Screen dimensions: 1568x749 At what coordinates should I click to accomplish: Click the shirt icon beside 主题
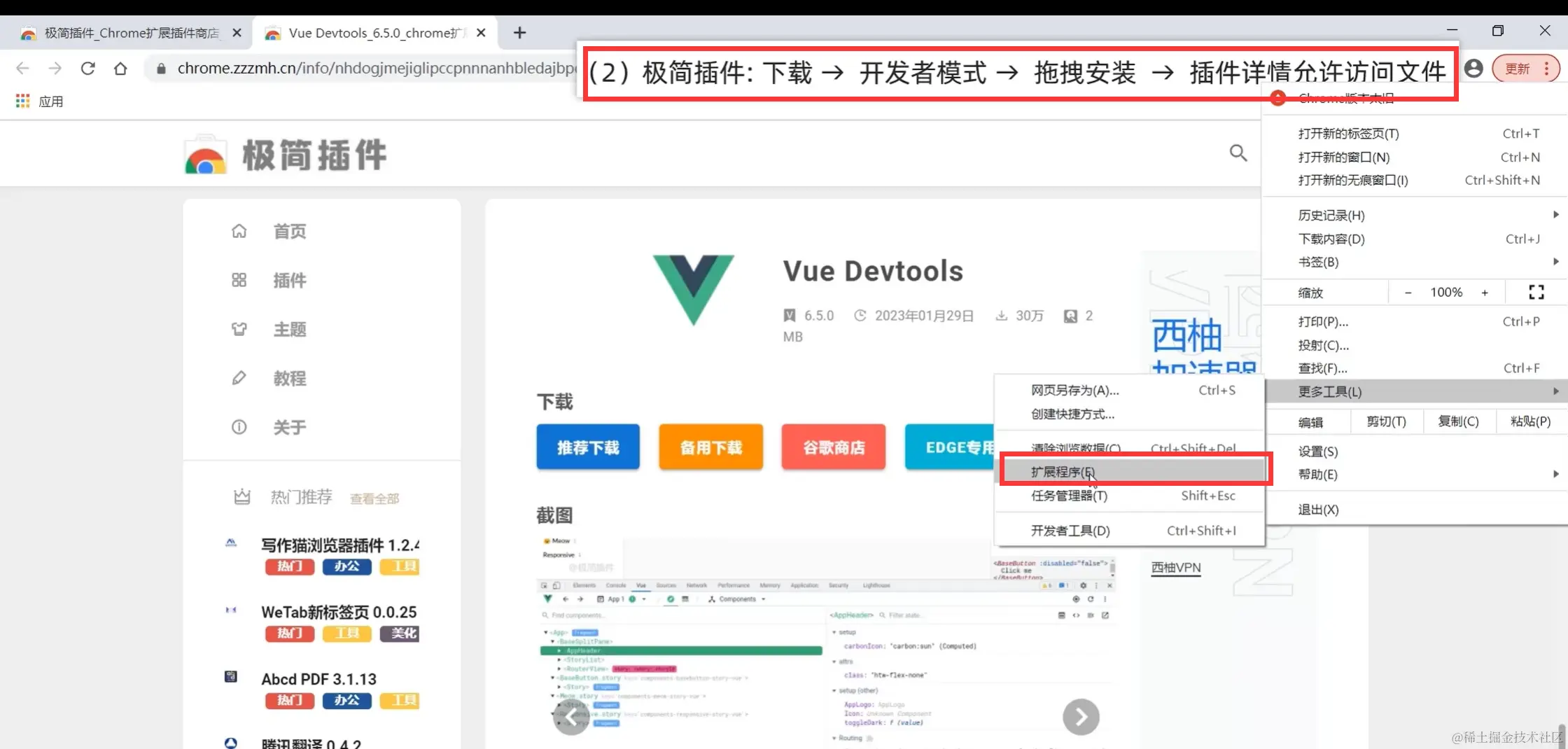(239, 329)
